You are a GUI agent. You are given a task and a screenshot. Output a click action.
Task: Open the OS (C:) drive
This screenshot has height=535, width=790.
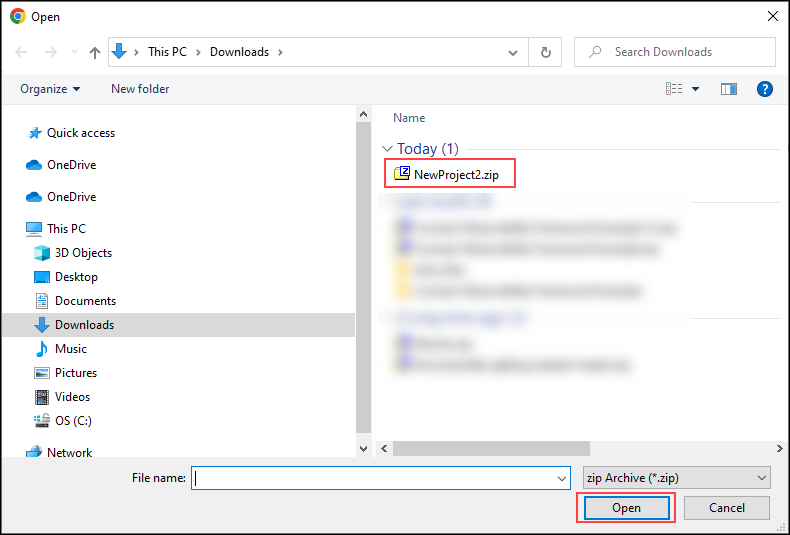coord(73,421)
